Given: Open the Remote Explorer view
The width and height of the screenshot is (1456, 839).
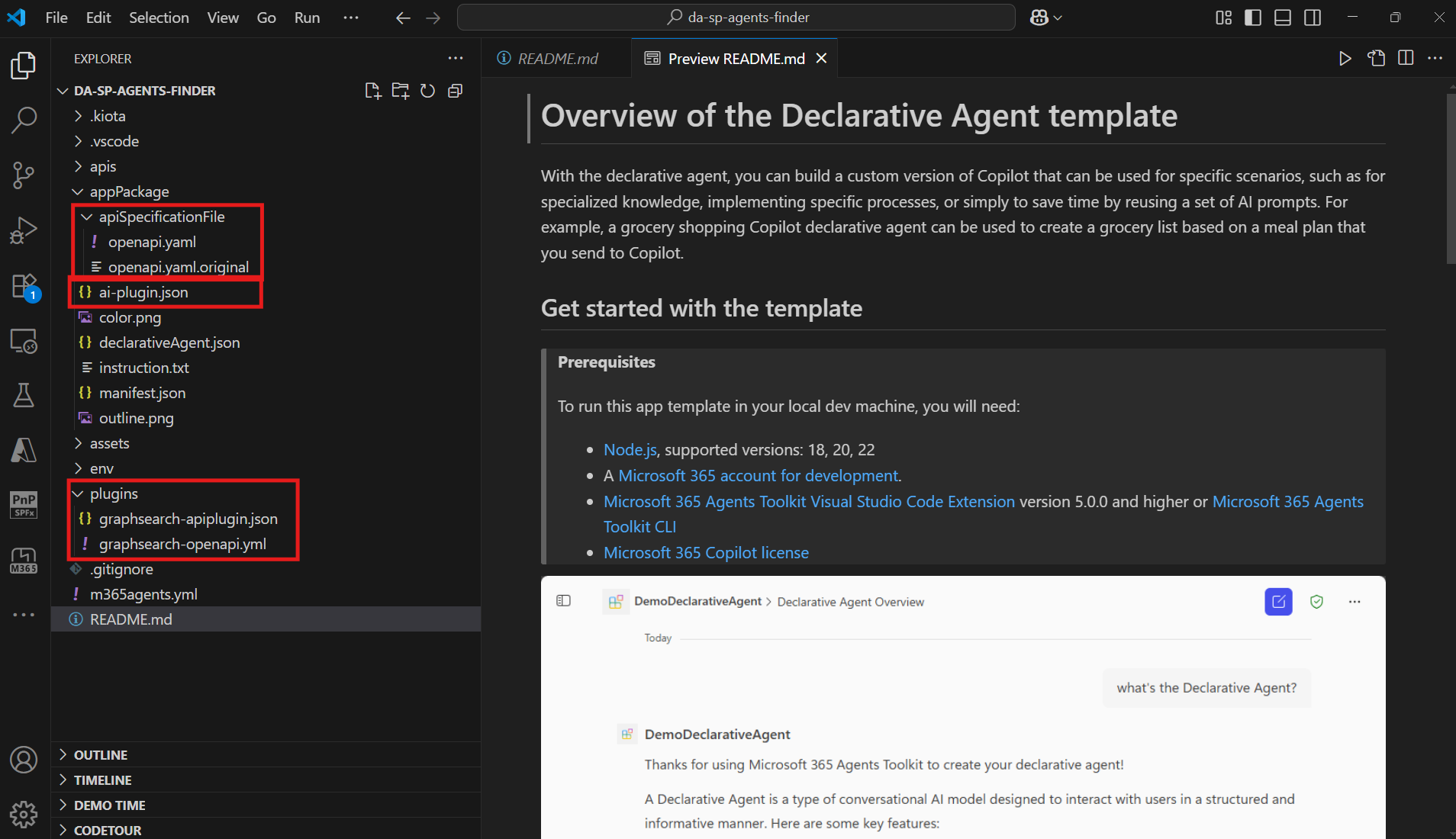Looking at the screenshot, I should [x=24, y=341].
